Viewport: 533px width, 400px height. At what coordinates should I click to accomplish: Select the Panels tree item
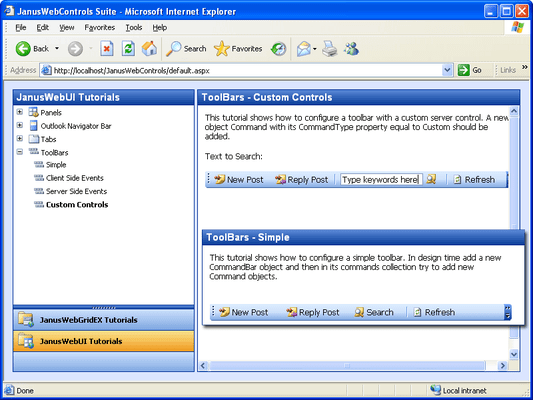point(51,112)
